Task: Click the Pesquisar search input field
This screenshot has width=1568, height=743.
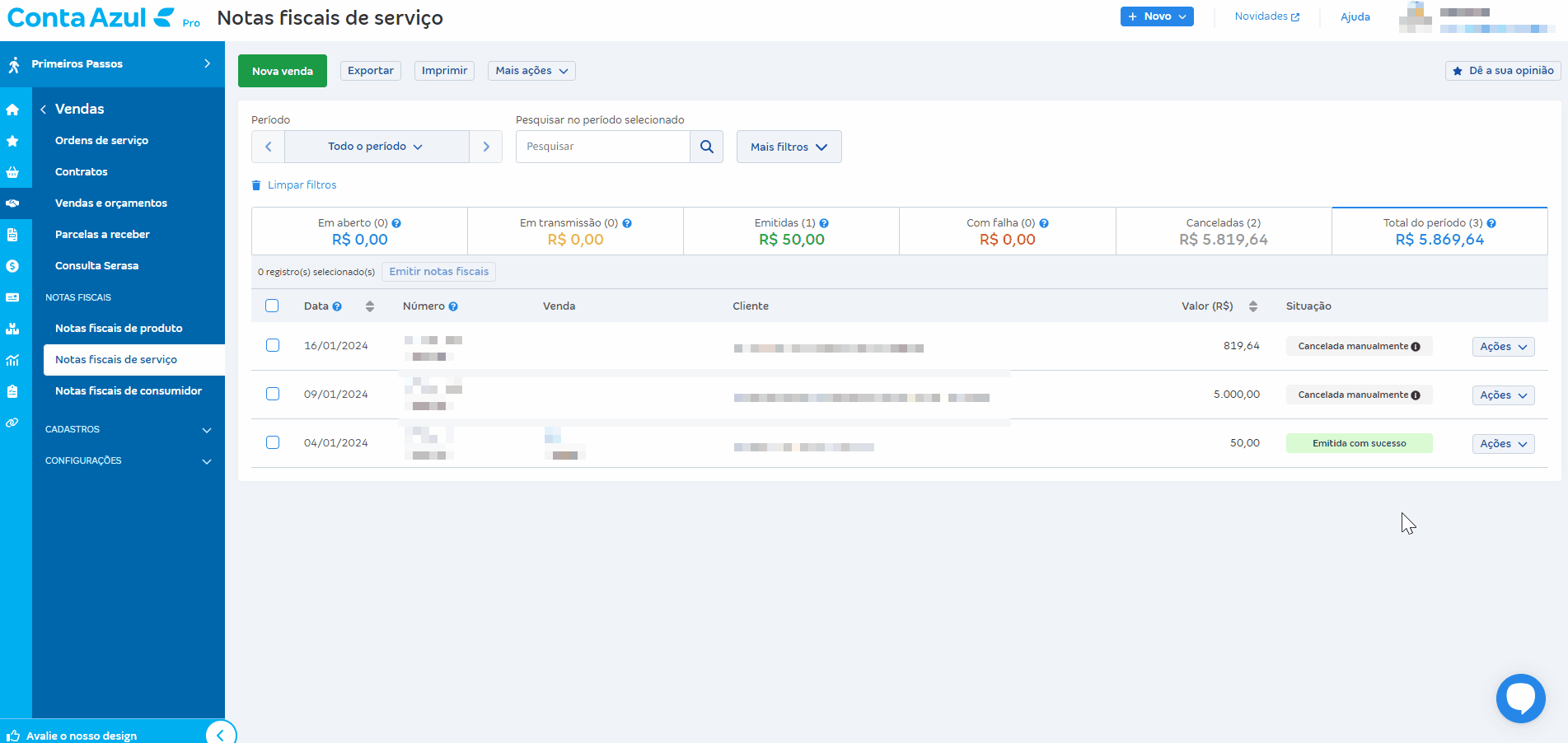Action: 602,147
